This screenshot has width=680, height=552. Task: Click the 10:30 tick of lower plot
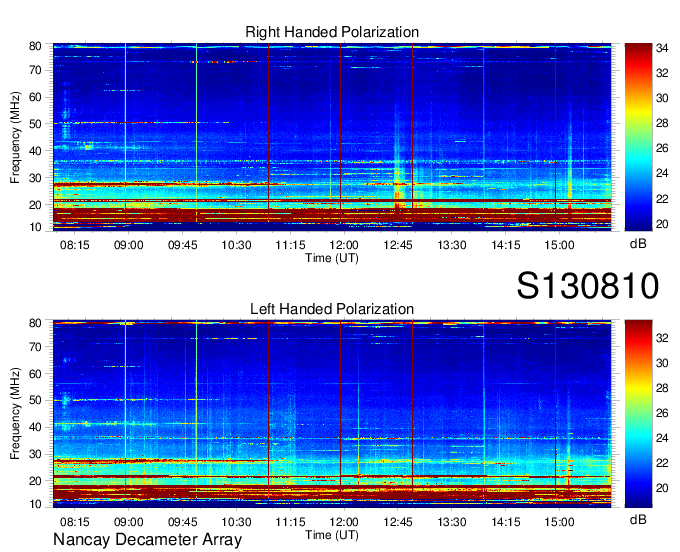pyautogui.click(x=236, y=522)
